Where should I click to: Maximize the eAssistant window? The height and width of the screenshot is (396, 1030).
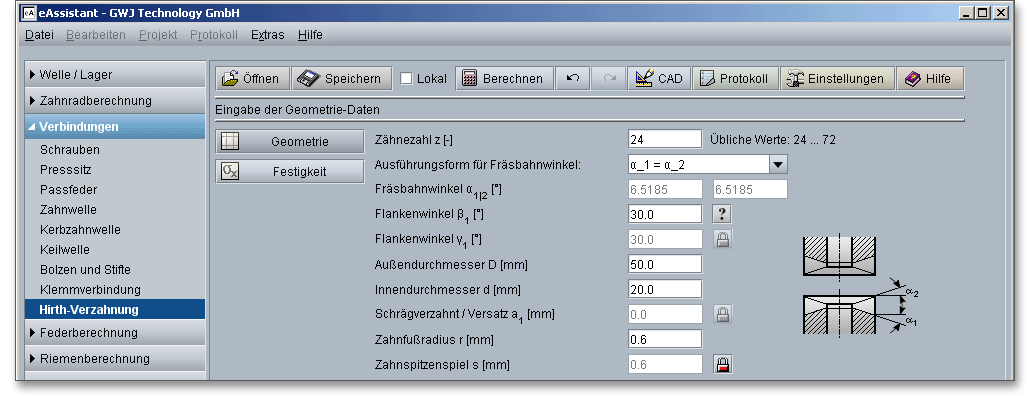click(982, 12)
